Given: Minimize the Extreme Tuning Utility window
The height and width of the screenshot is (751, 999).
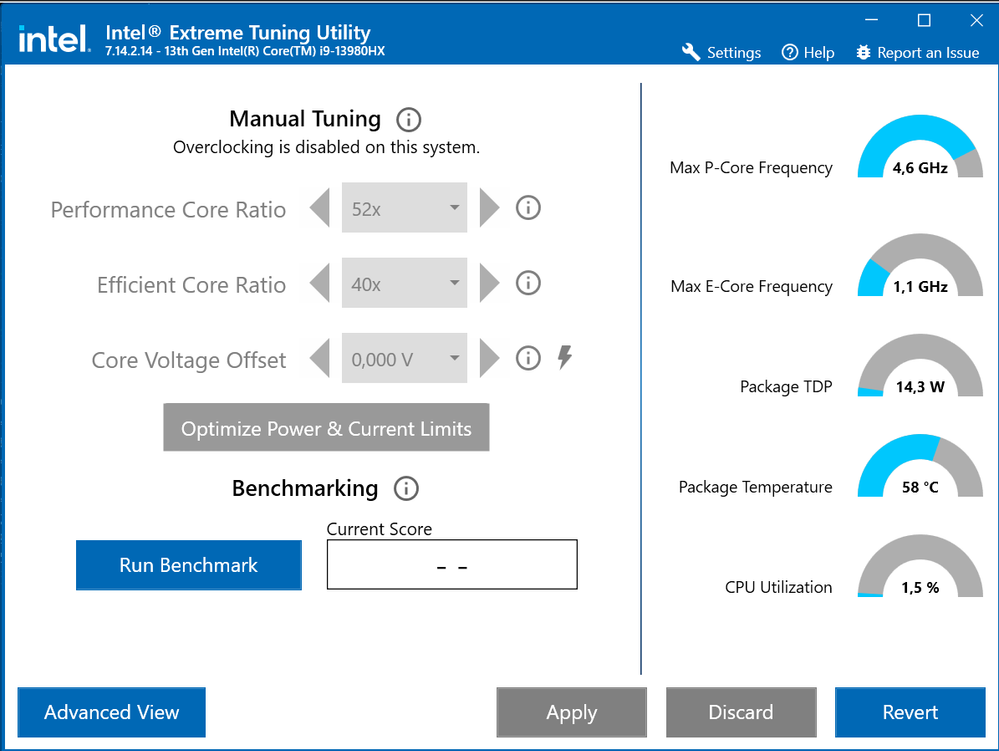Looking at the screenshot, I should point(872,20).
